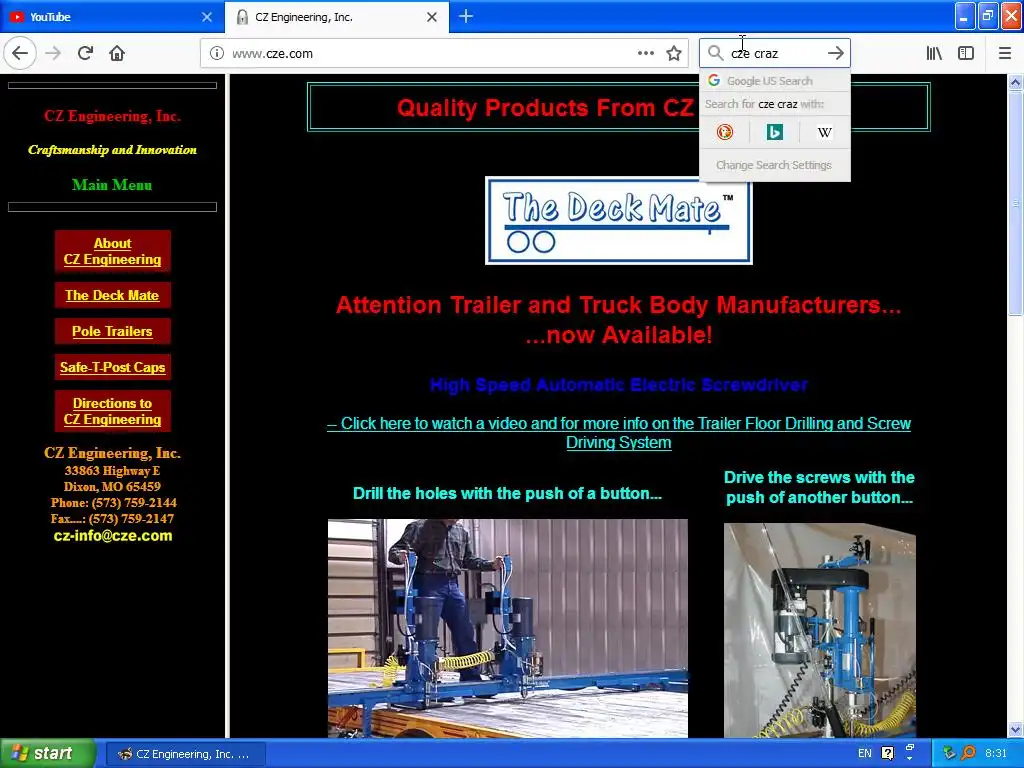Image resolution: width=1024 pixels, height=768 pixels.
Task: Click 'Quality Products From CZ' heading
Action: tap(545, 107)
